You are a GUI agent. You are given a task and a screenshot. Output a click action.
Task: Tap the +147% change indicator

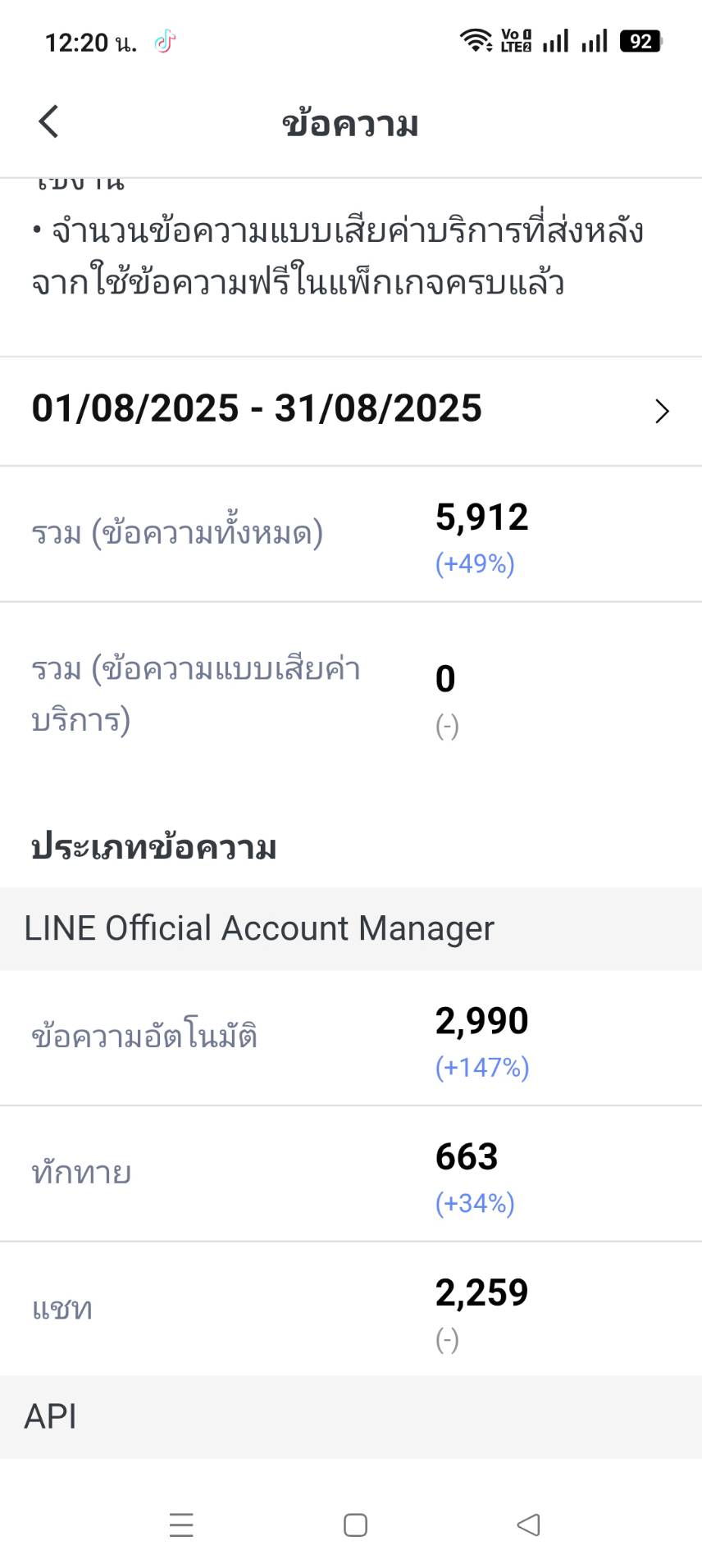tap(482, 1067)
